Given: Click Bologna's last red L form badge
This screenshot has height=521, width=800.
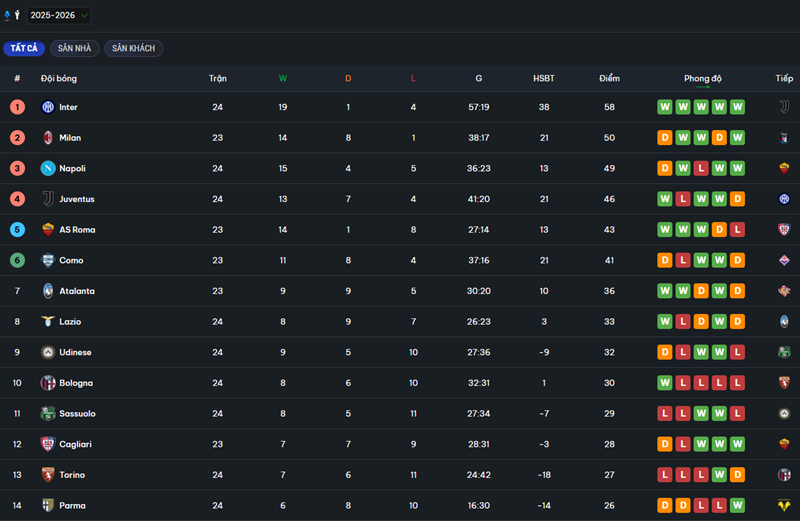Looking at the screenshot, I should pos(738,383).
